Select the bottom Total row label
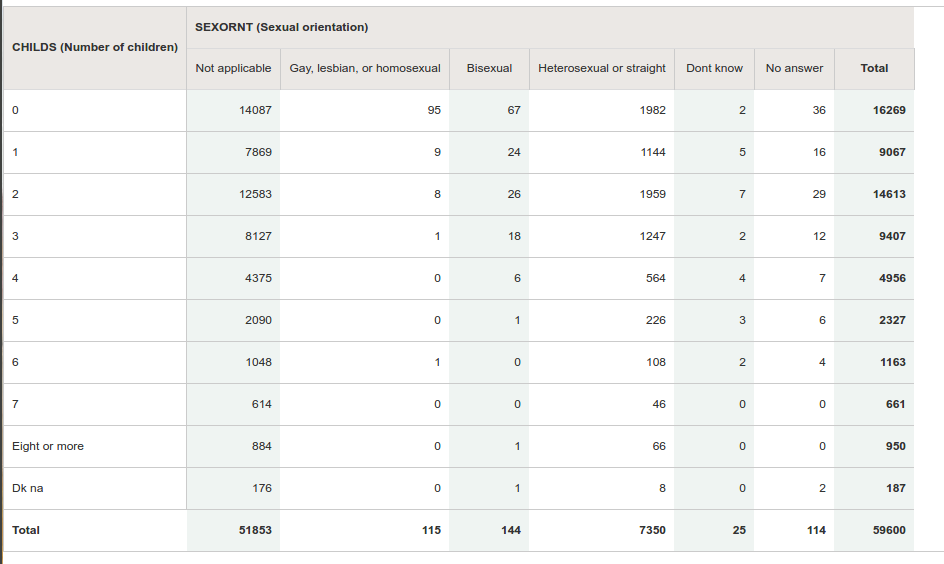944x564 pixels. click(x=26, y=530)
